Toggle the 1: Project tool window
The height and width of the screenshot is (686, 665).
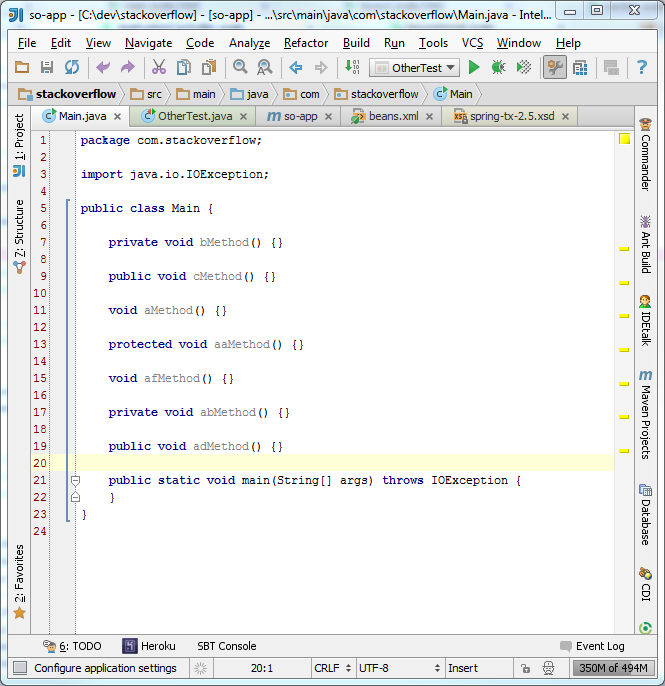pos(19,145)
